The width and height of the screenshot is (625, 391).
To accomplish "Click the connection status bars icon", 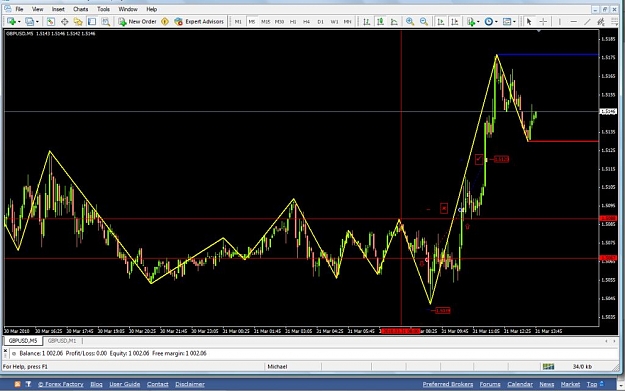I will [x=548, y=366].
